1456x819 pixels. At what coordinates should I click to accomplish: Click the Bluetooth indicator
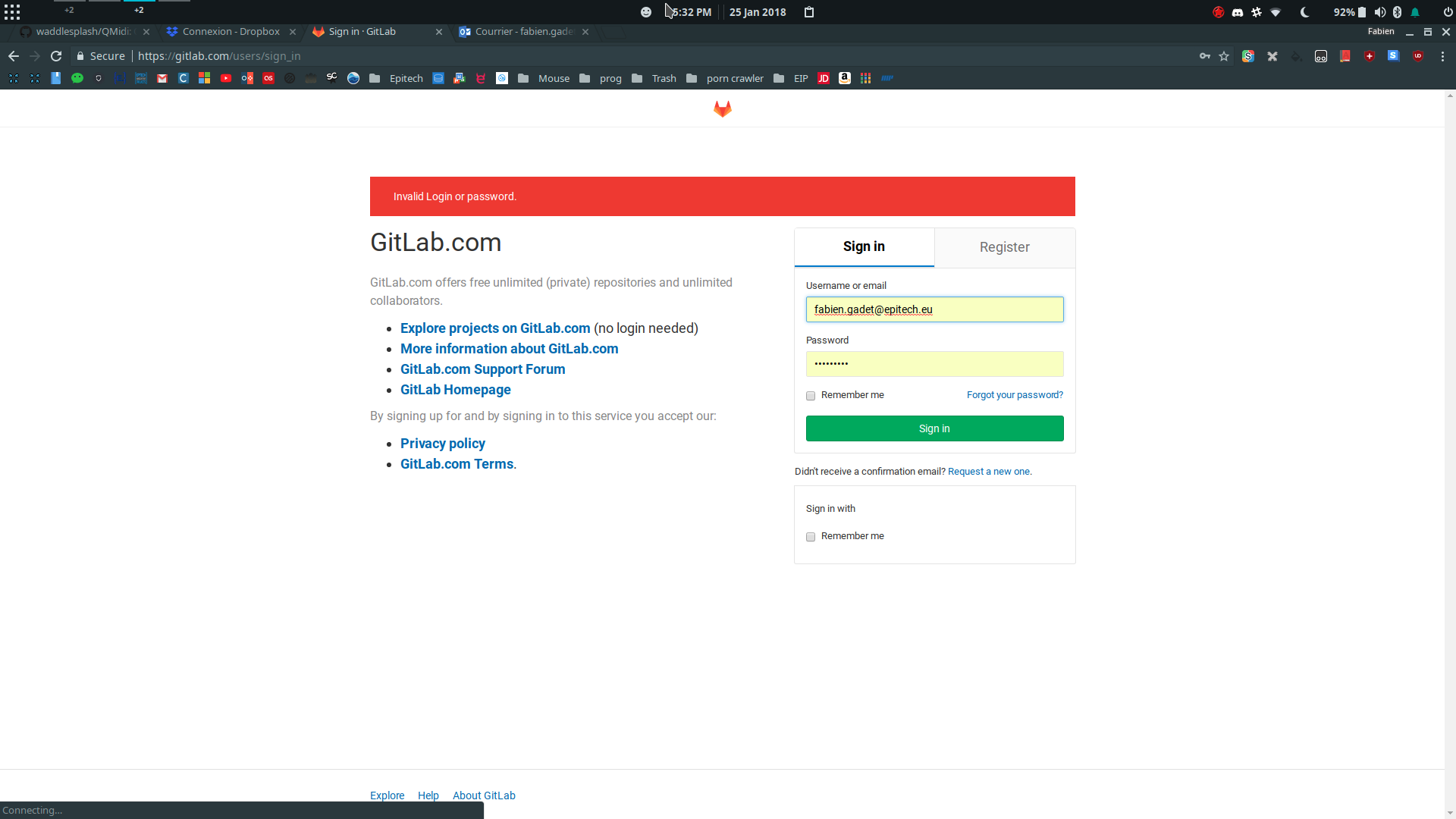[x=1398, y=12]
